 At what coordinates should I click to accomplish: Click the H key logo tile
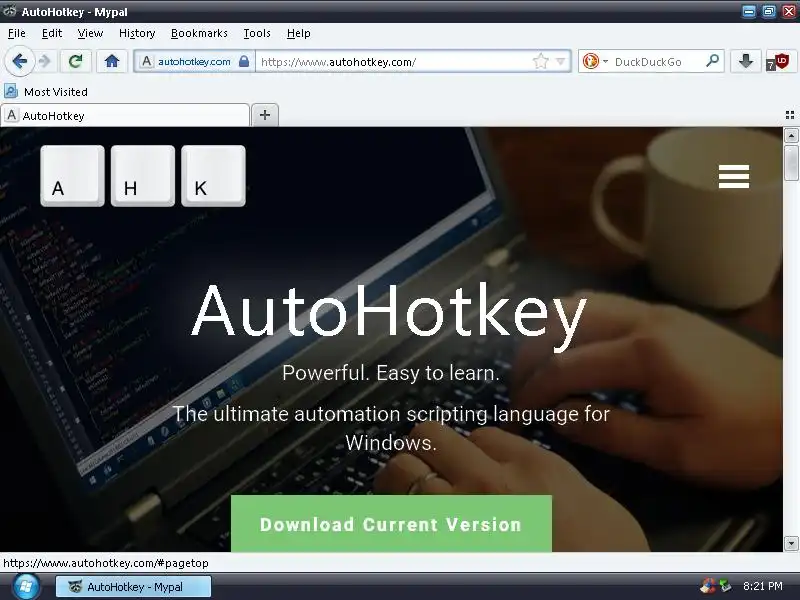143,176
